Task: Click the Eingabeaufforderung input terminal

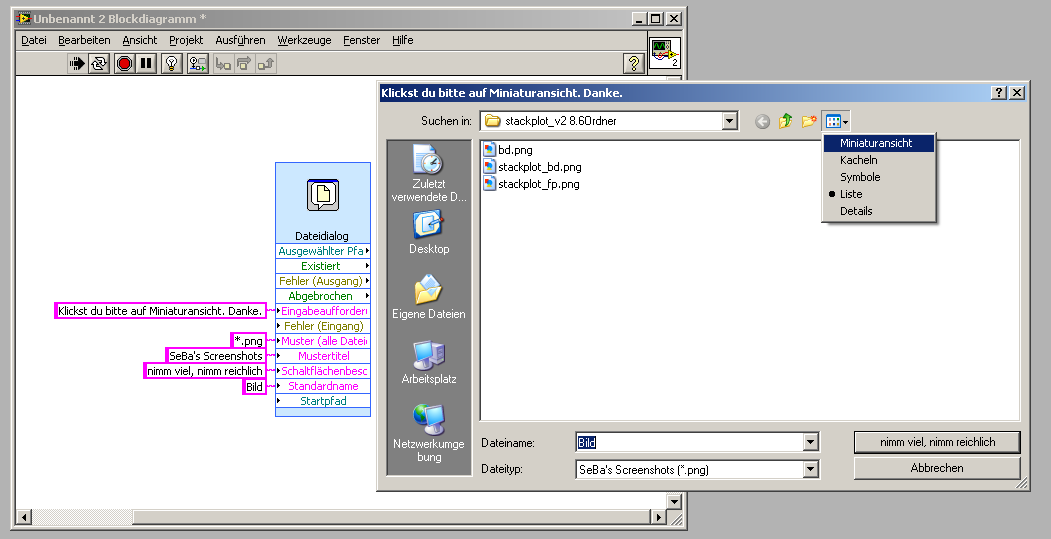Action: click(322, 311)
